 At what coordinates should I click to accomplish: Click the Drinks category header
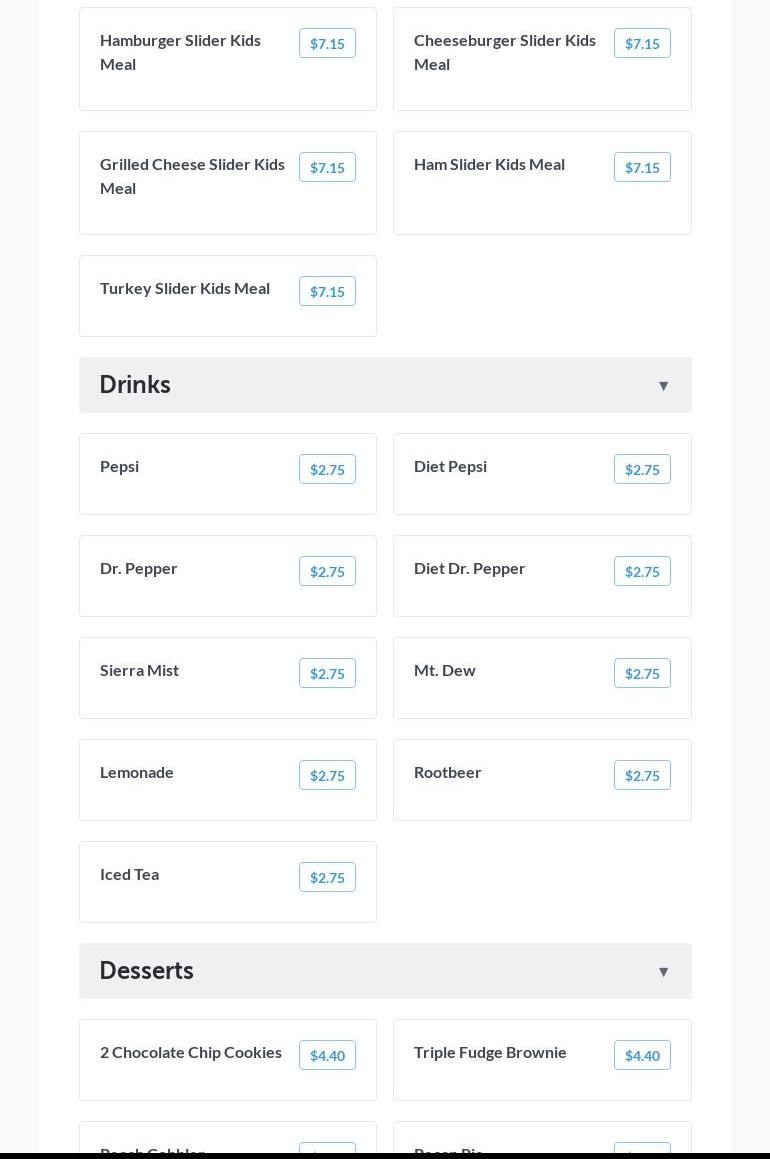385,385
